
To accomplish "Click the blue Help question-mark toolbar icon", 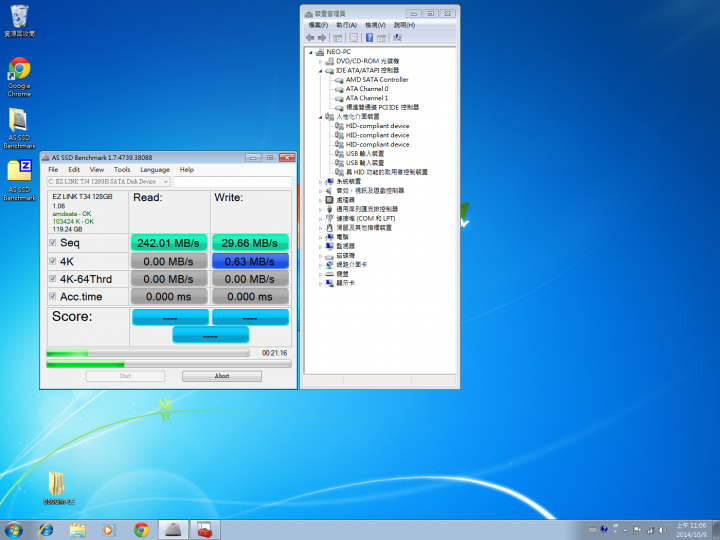I will pyautogui.click(x=369, y=38).
